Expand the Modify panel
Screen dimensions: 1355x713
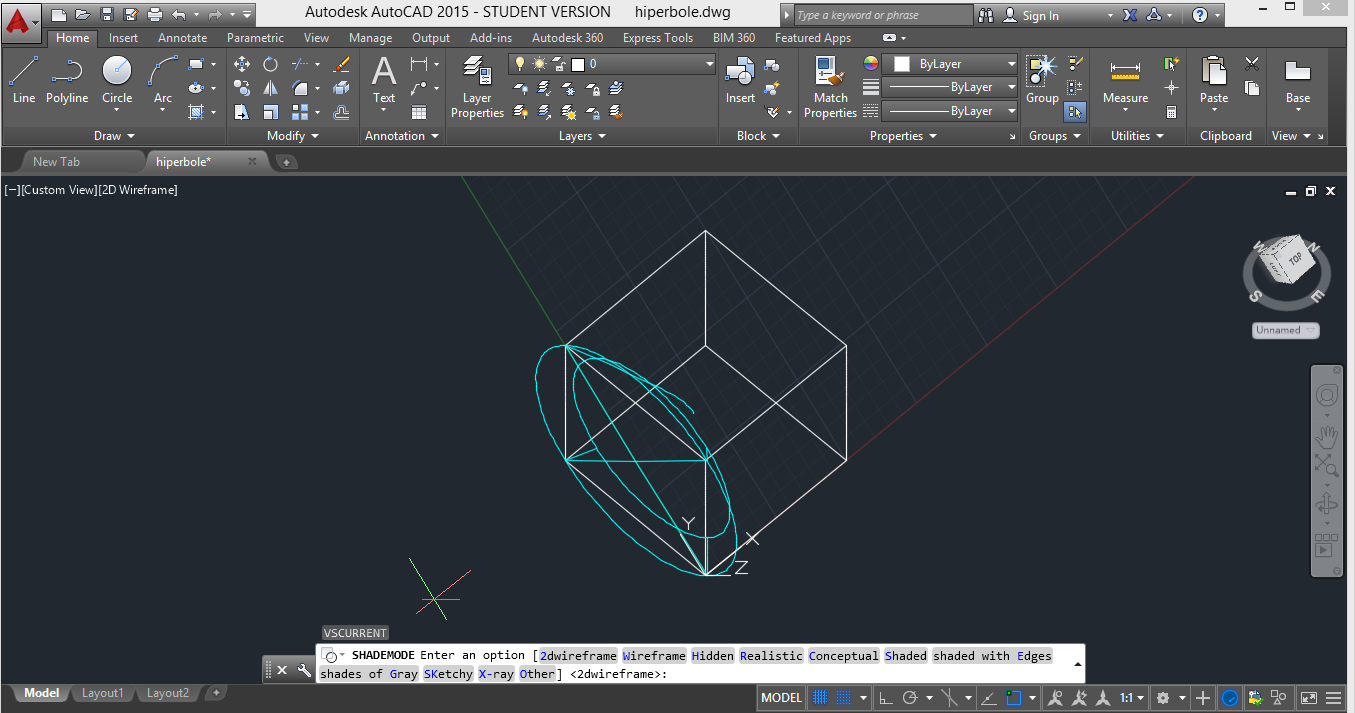[x=293, y=136]
